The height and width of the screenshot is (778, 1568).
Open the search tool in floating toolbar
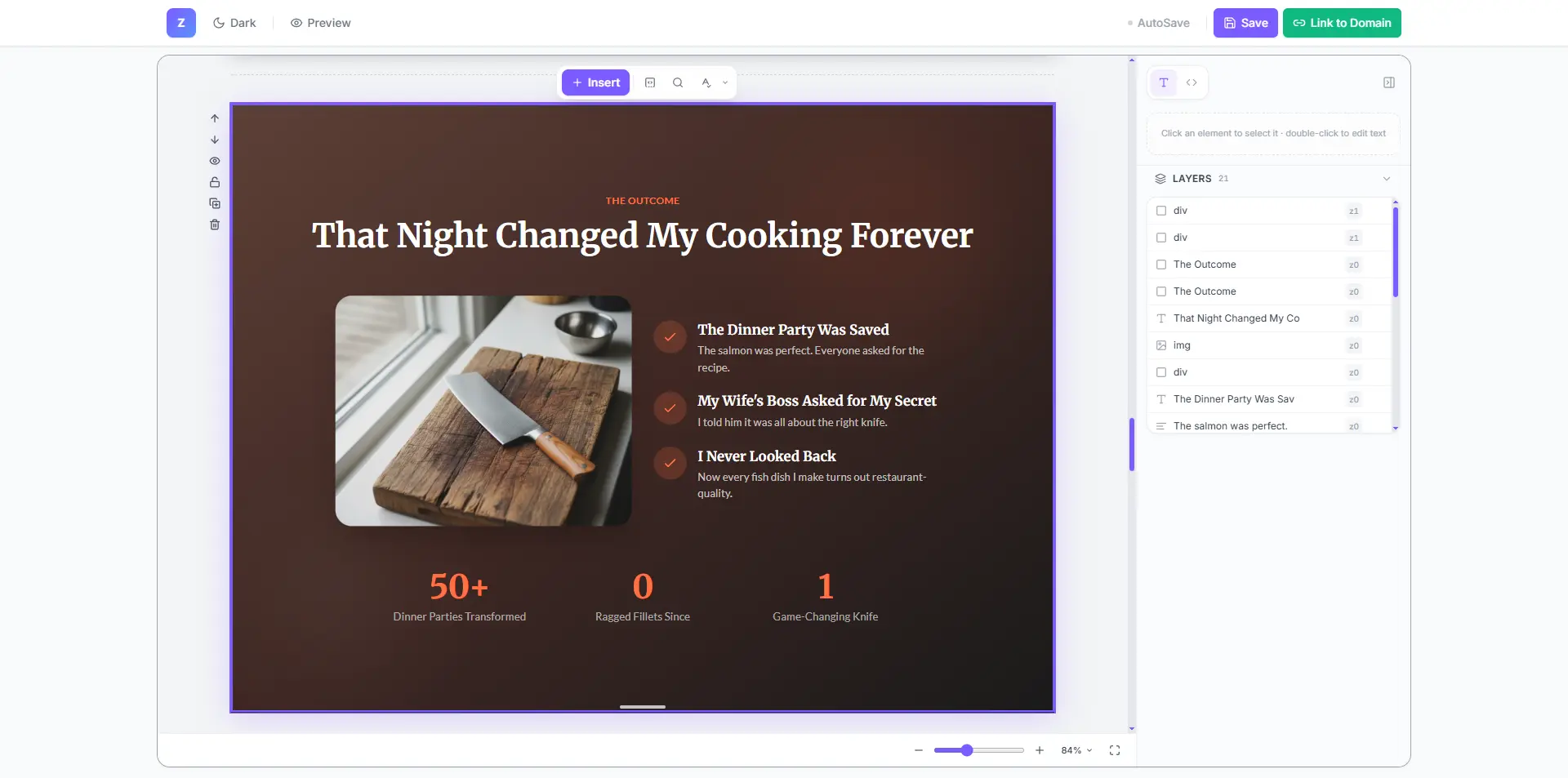point(678,82)
